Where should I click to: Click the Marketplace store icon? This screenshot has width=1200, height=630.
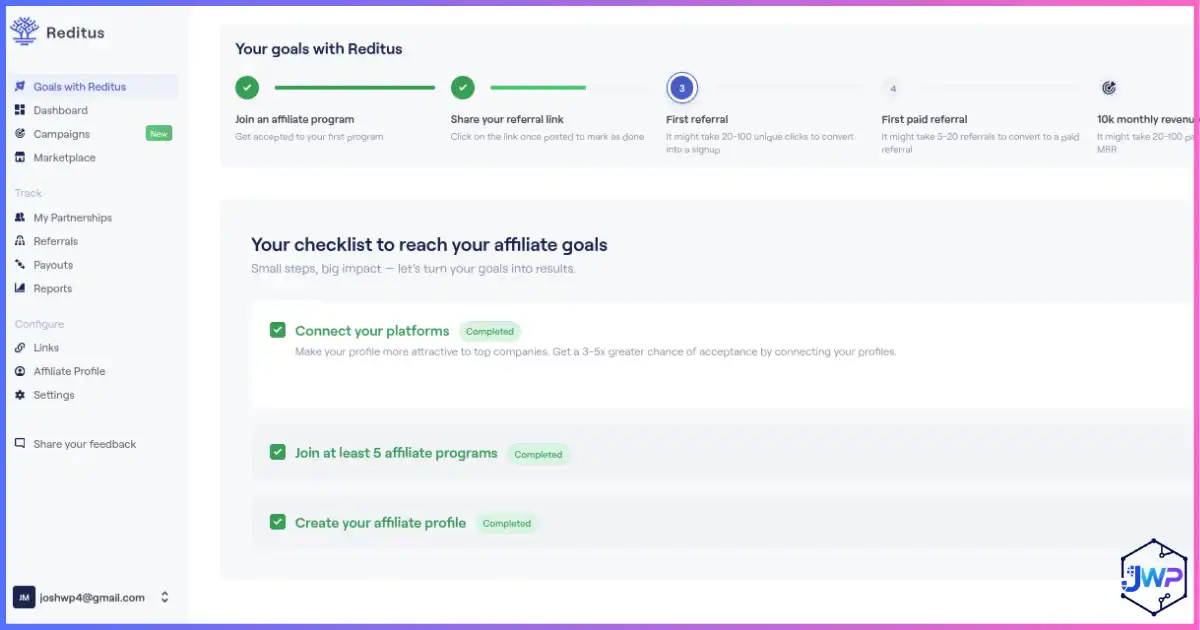(x=20, y=158)
